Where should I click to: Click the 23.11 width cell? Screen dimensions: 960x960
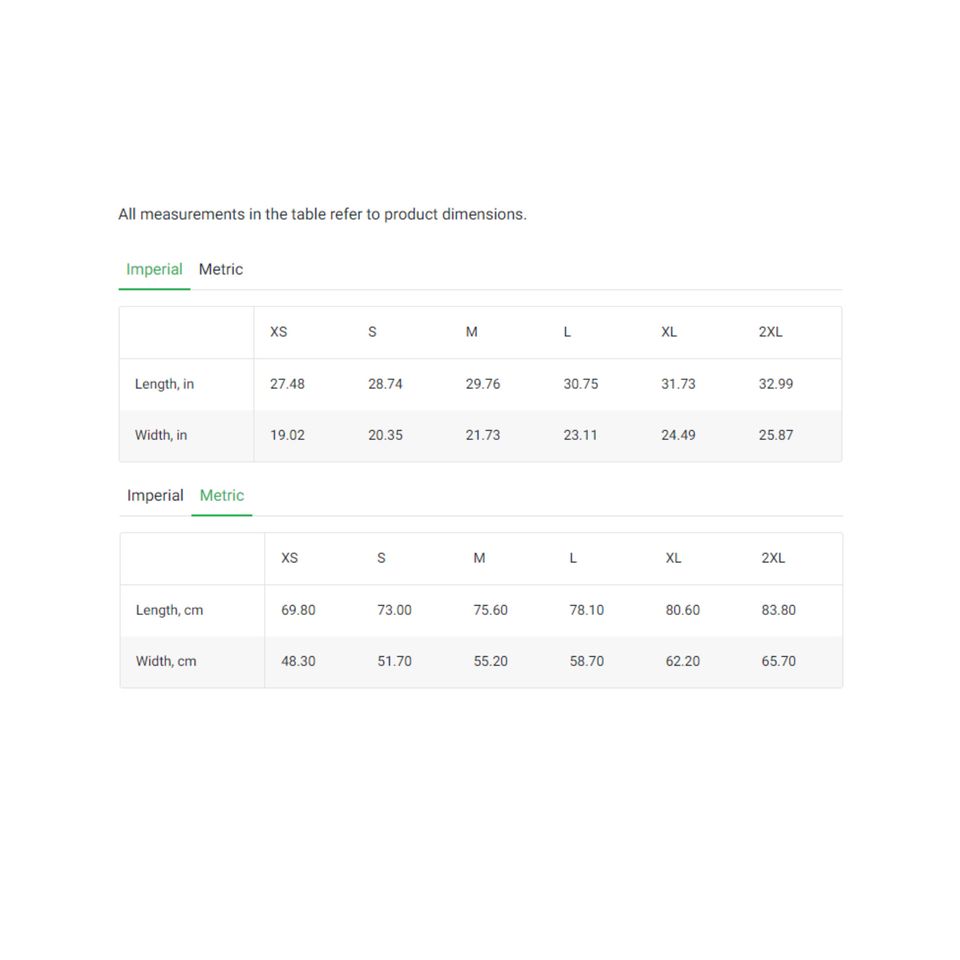[580, 435]
